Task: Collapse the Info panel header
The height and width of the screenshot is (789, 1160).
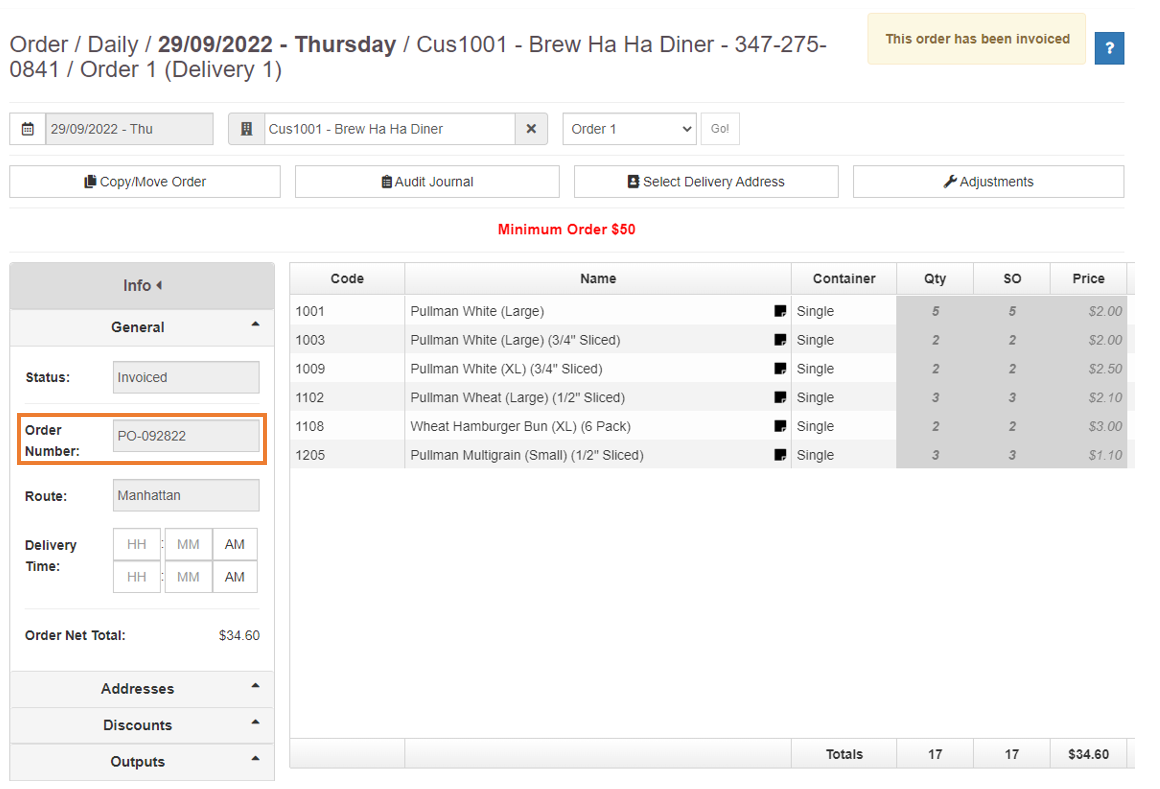Action: pos(142,285)
